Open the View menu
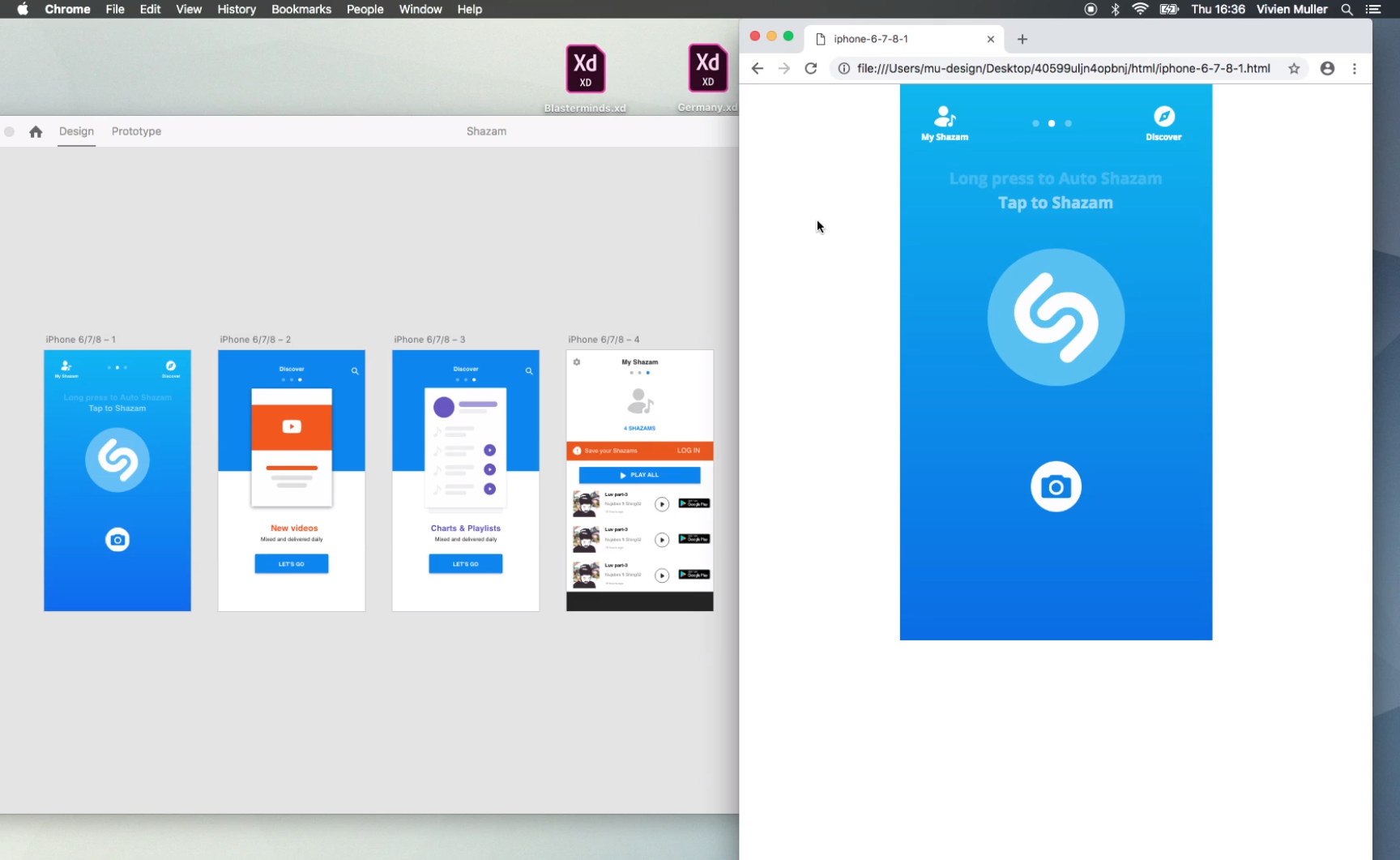Screen dimensions: 1400x860 point(189,9)
